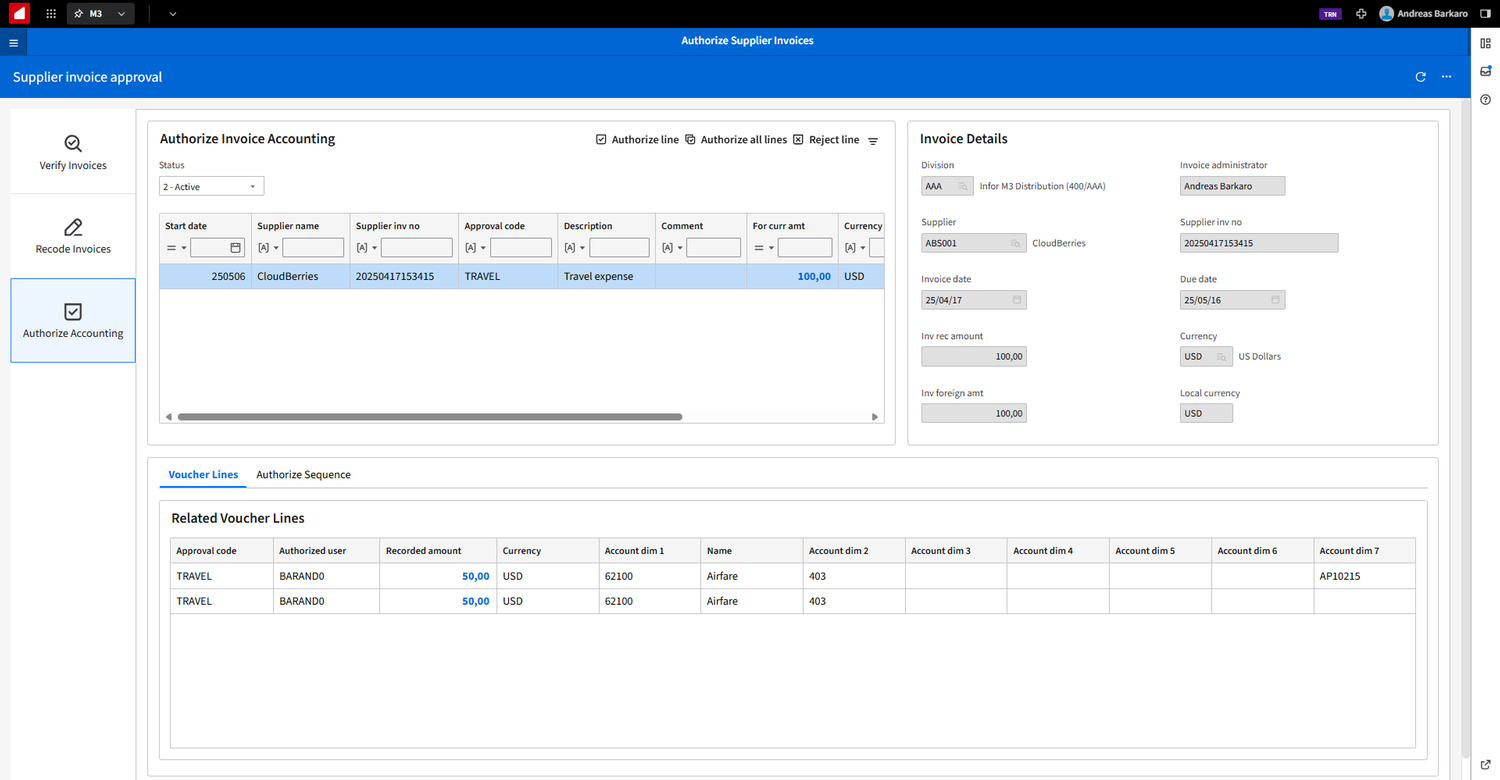Open the Currency lookup icon
Image resolution: width=1500 pixels, height=780 pixels.
click(x=1221, y=357)
